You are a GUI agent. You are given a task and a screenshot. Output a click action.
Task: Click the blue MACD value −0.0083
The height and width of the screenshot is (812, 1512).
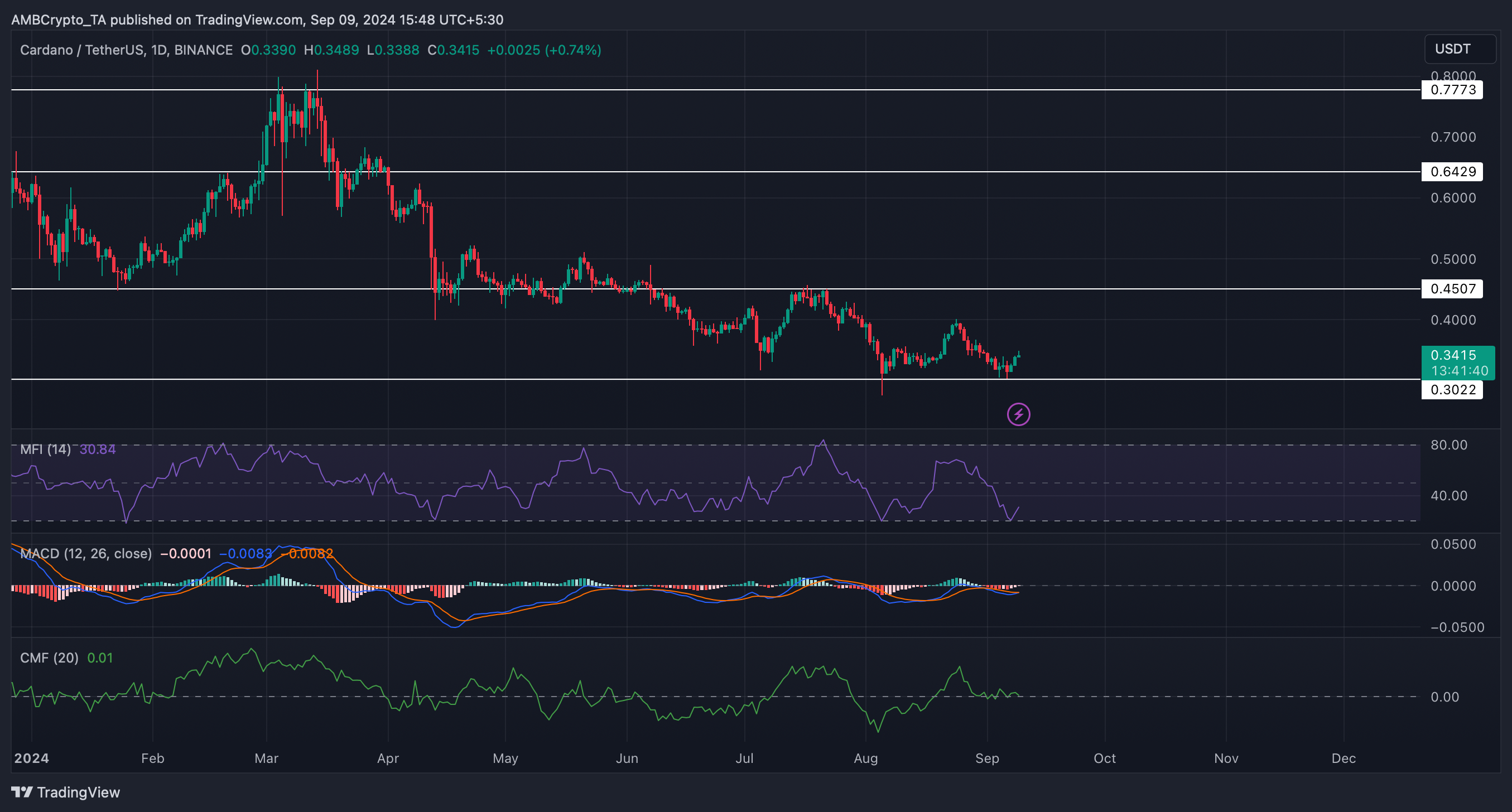point(245,553)
